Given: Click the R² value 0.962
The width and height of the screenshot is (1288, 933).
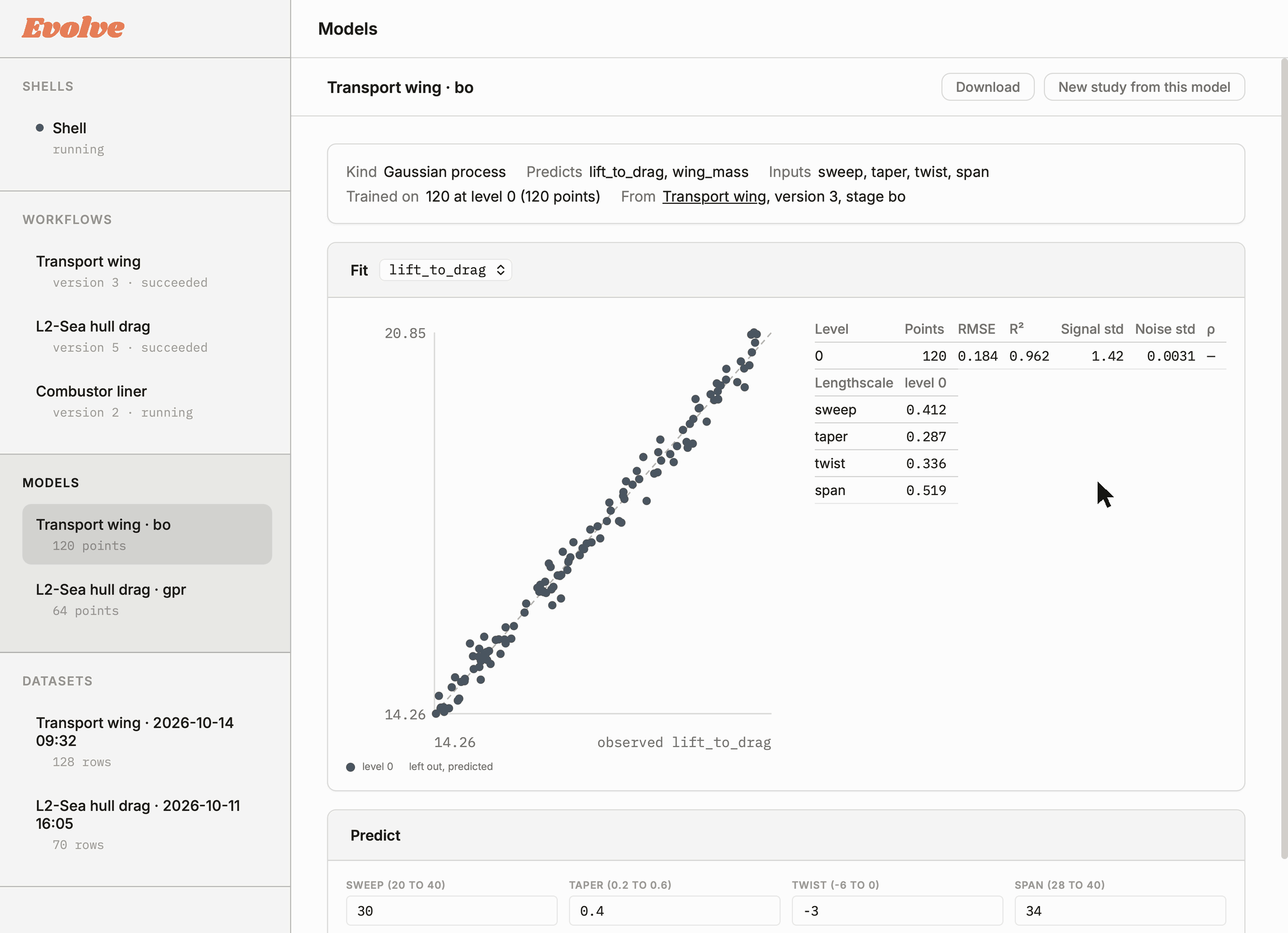Looking at the screenshot, I should pyautogui.click(x=1029, y=356).
